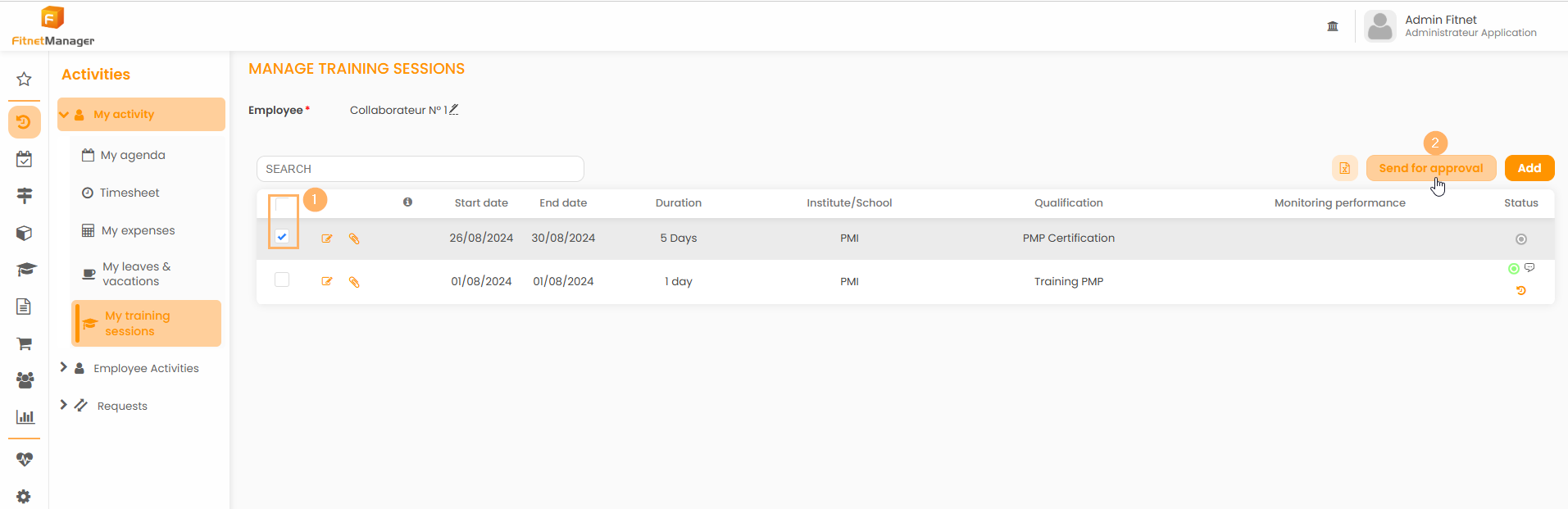Click the Excel export icon
The width and height of the screenshot is (1568, 509).
coord(1344,168)
